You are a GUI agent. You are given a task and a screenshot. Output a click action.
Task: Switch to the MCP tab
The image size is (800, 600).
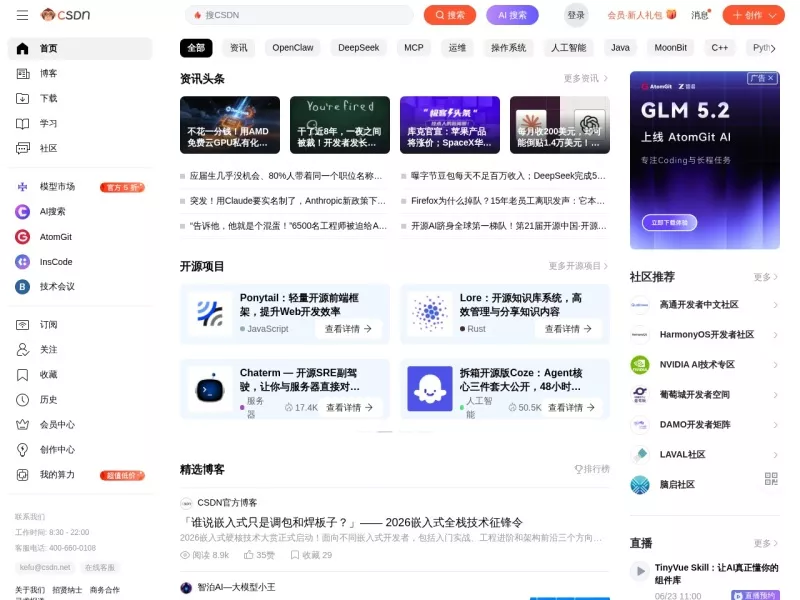[x=414, y=48]
